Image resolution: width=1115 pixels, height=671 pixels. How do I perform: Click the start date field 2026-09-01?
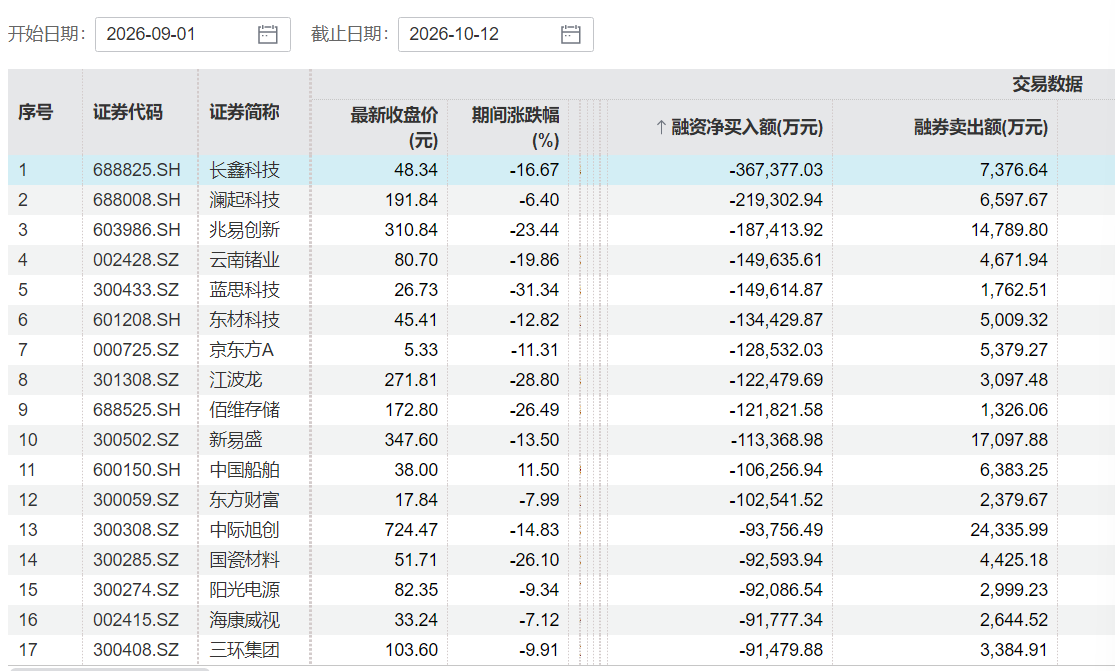click(193, 34)
